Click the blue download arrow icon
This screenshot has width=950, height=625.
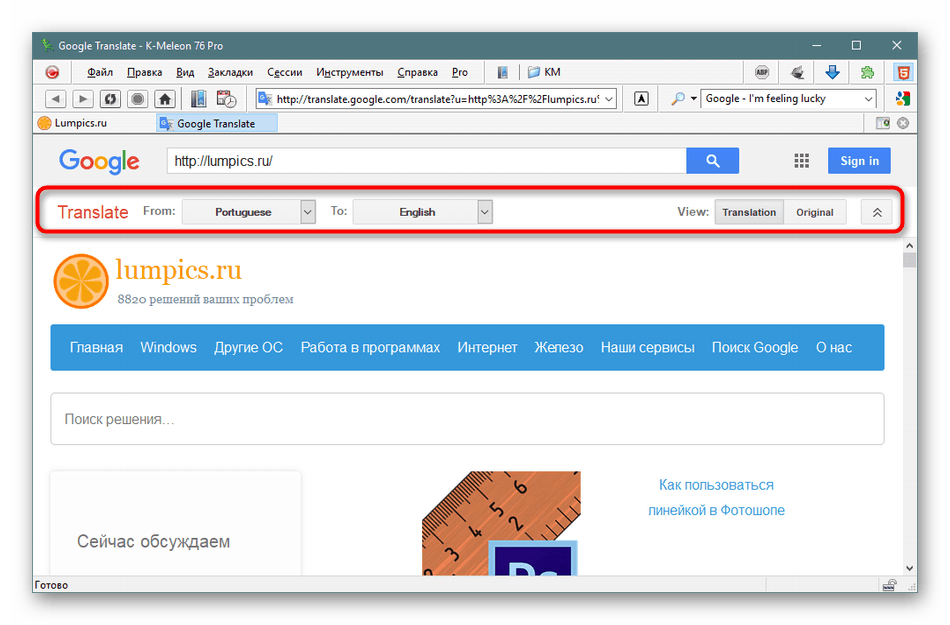coord(832,73)
